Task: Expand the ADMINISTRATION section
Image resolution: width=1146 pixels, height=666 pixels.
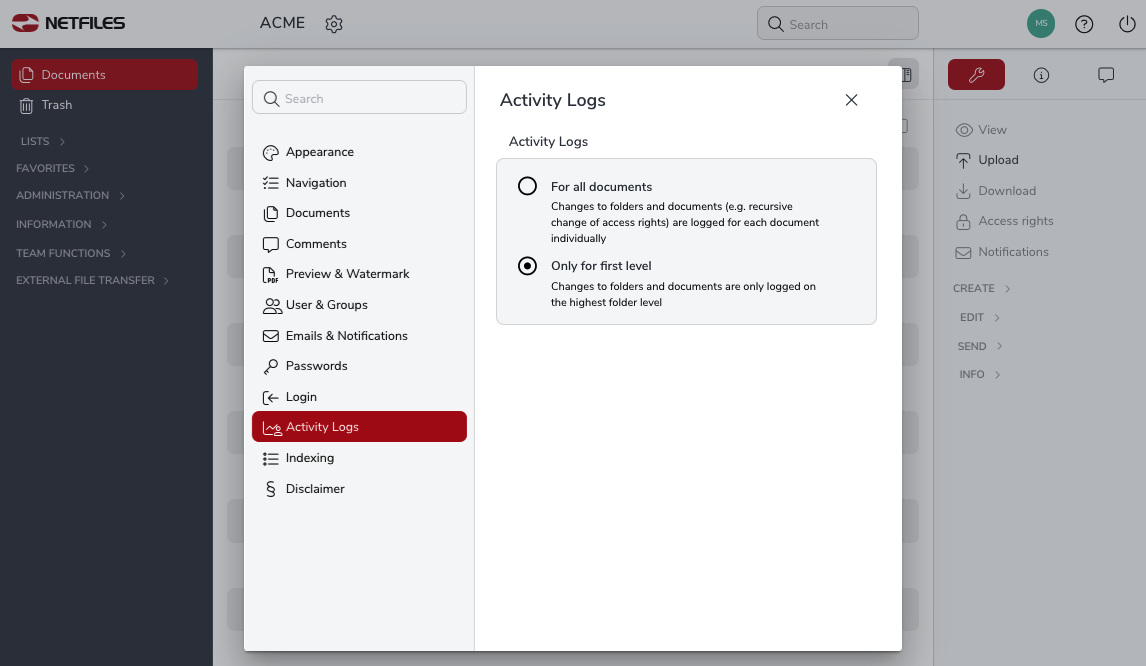Action: (70, 195)
